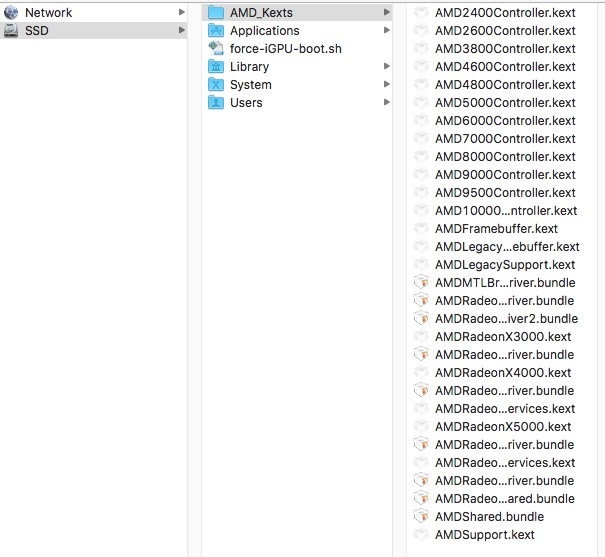Select the file name AMD8000Controller.kext
This screenshot has height=557, width=605.
click(x=505, y=157)
